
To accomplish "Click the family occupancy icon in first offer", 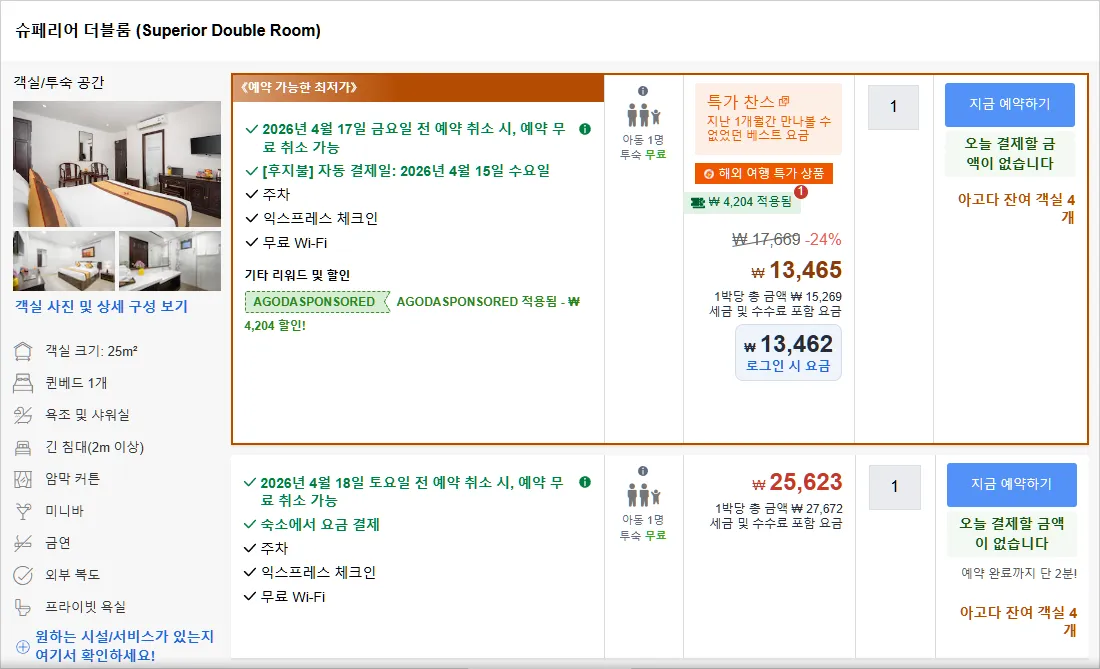I will pyautogui.click(x=643, y=115).
